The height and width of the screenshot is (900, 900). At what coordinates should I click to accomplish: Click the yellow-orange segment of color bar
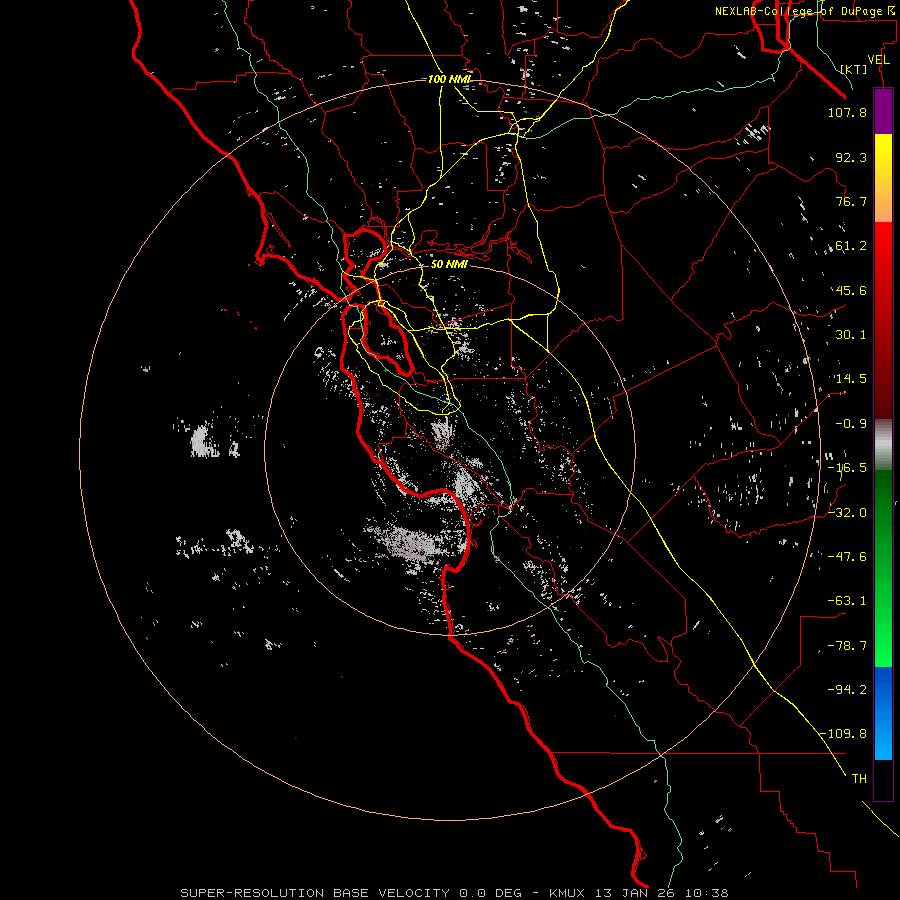(883, 178)
